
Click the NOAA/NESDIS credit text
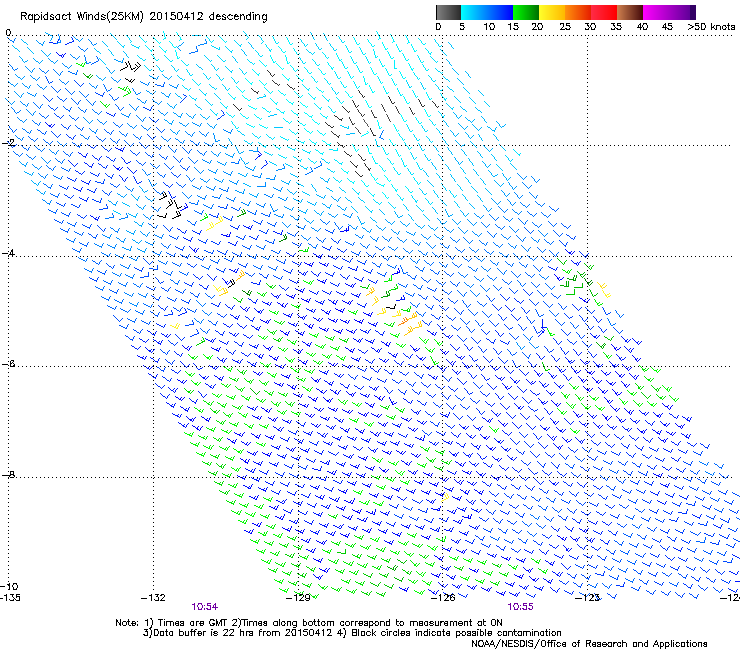point(589,644)
